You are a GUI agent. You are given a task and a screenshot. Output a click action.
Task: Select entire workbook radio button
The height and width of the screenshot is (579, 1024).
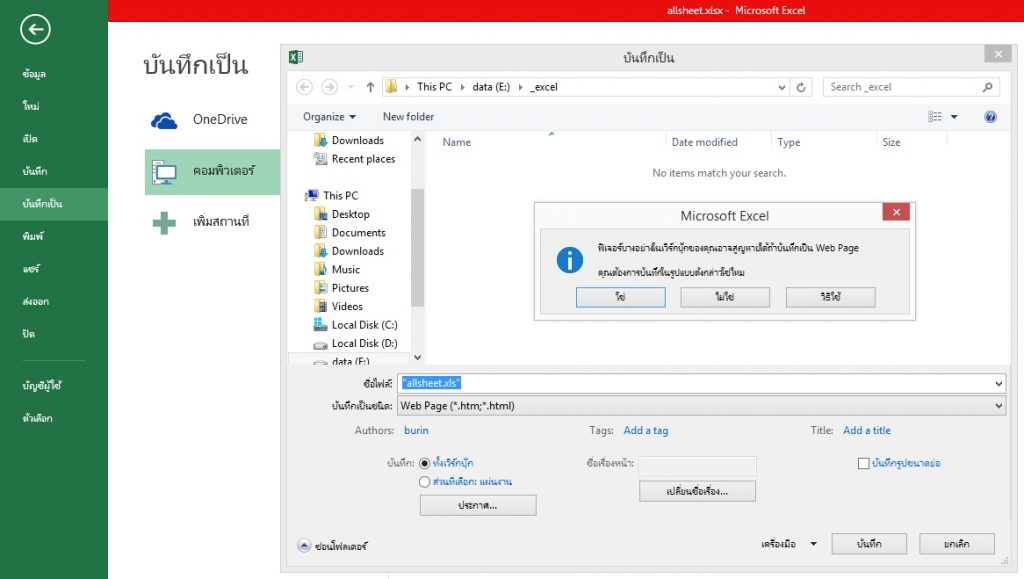pos(424,463)
